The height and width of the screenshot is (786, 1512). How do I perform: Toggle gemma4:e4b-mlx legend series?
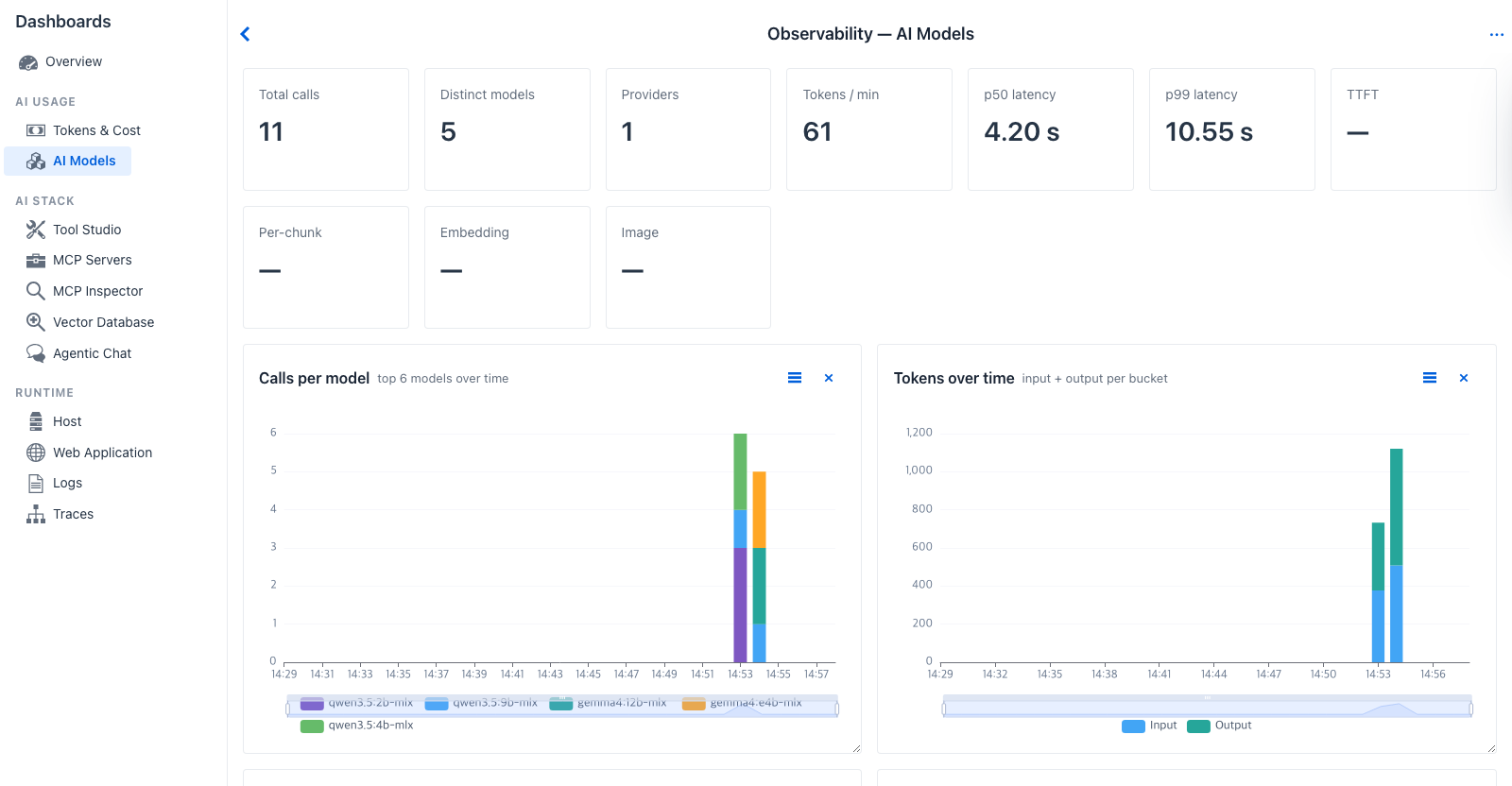coord(742,703)
